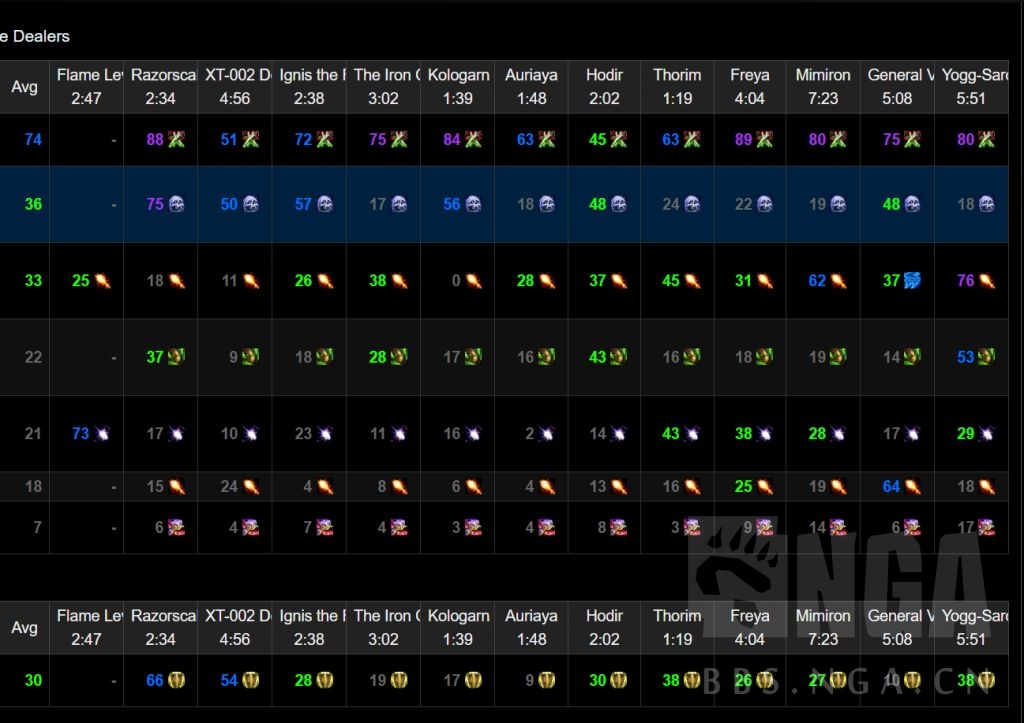Click the 28 value under Auriaya
This screenshot has width=1024, height=723.
pyautogui.click(x=525, y=281)
